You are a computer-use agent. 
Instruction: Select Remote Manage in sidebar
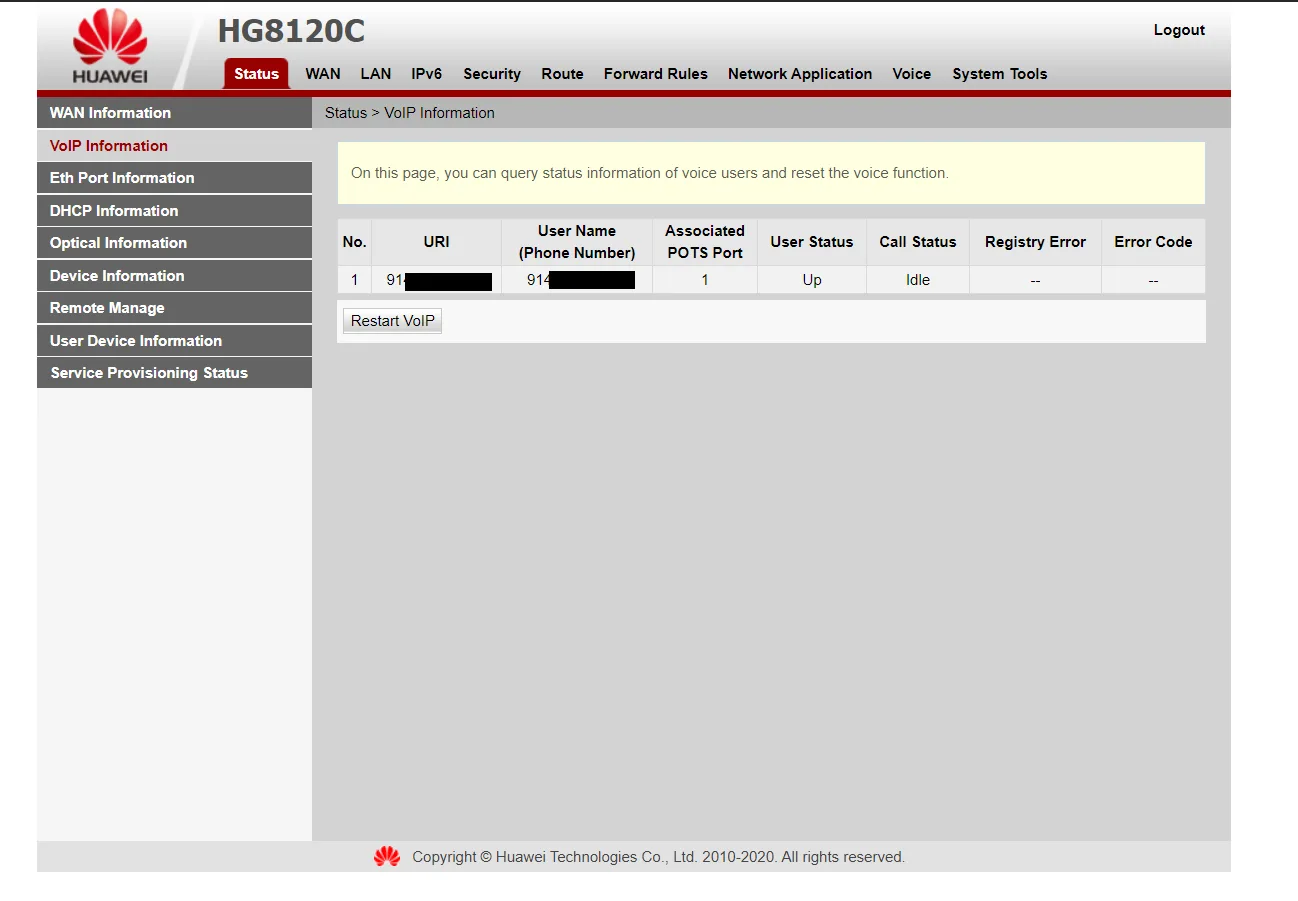point(107,308)
